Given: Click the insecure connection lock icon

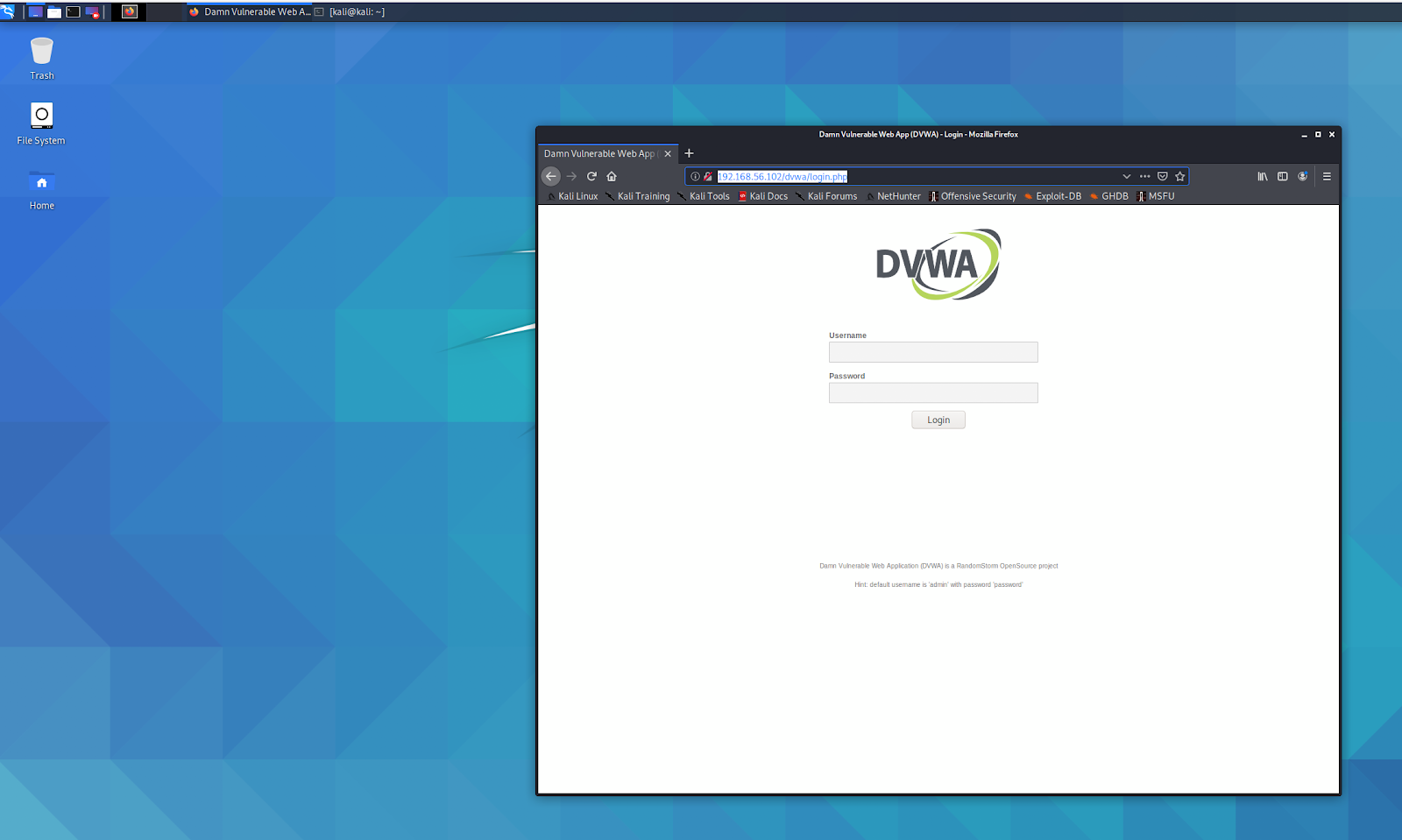Looking at the screenshot, I should coord(708,176).
